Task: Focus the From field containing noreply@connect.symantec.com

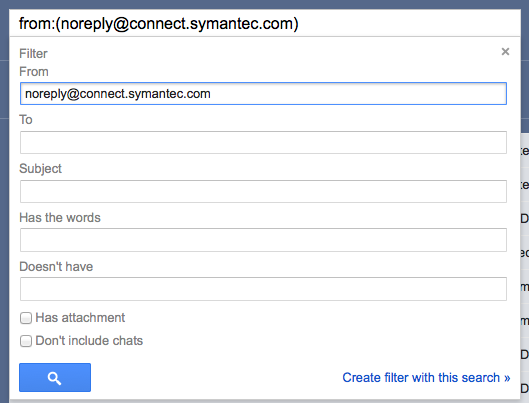Action: [263, 93]
